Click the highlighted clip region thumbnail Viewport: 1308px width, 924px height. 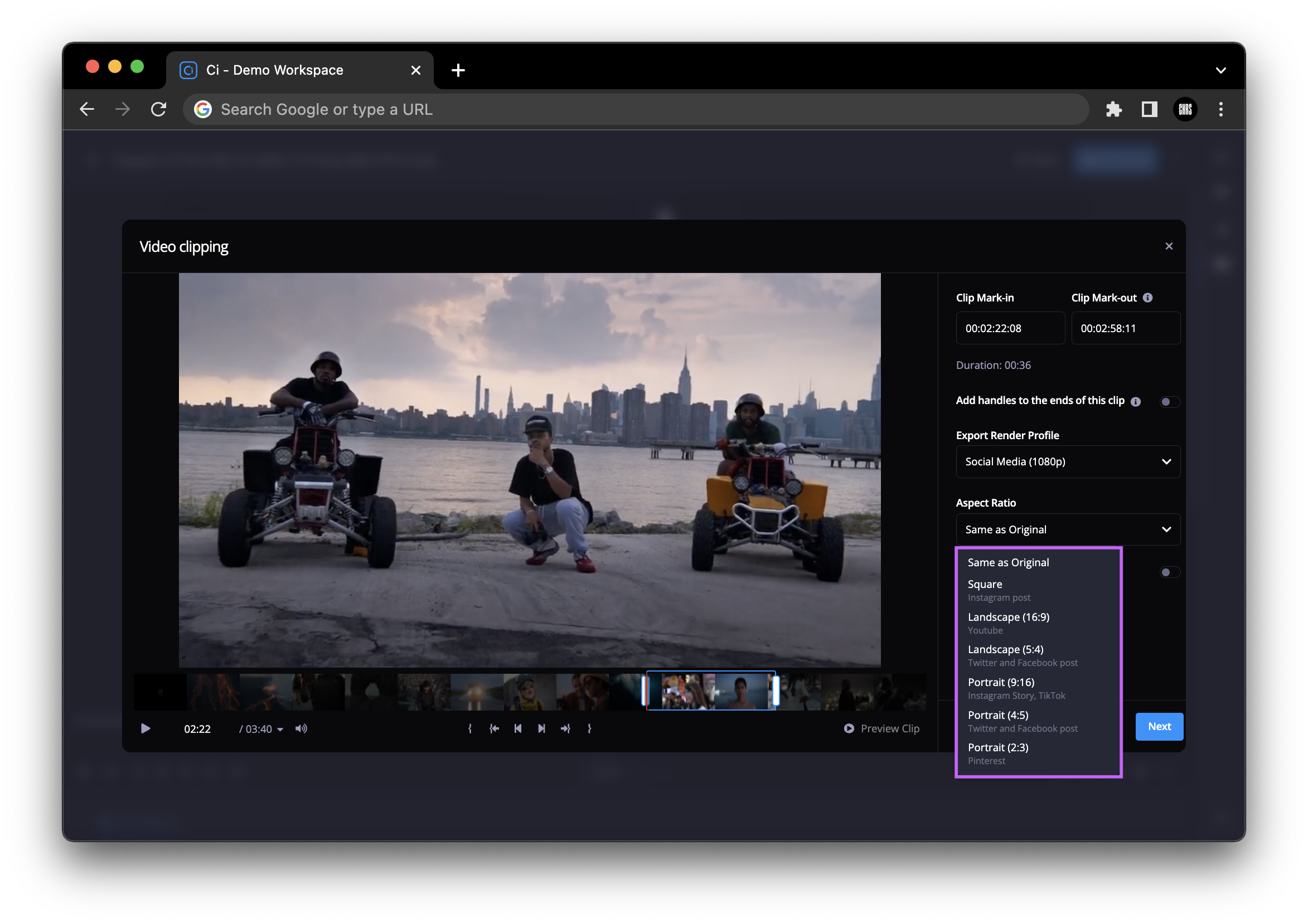click(x=710, y=690)
